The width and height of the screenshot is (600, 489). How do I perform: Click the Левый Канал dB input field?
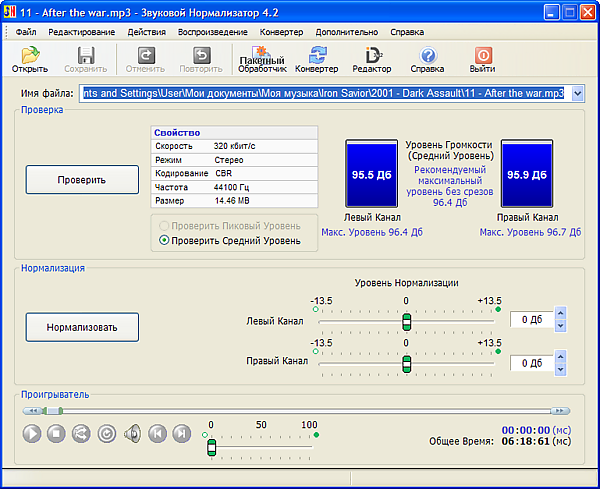[x=530, y=320]
